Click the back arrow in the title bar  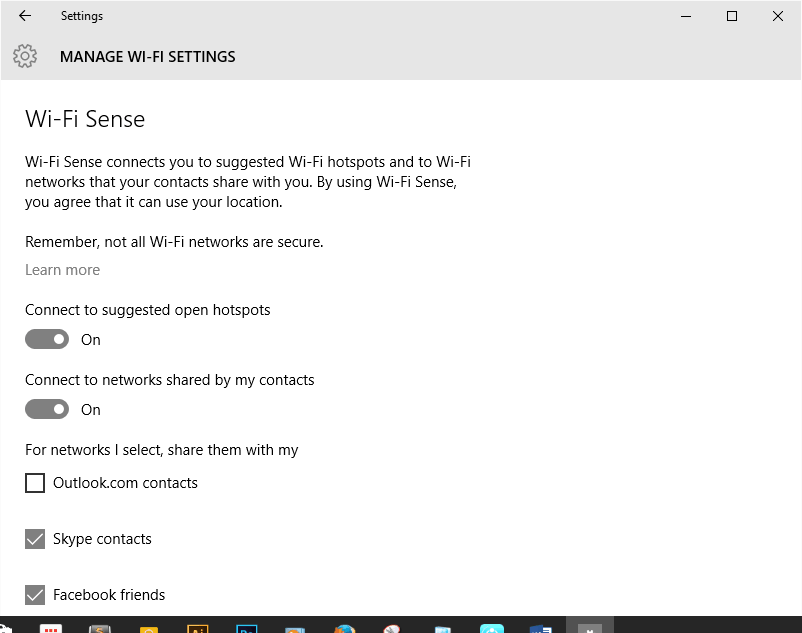(25, 16)
